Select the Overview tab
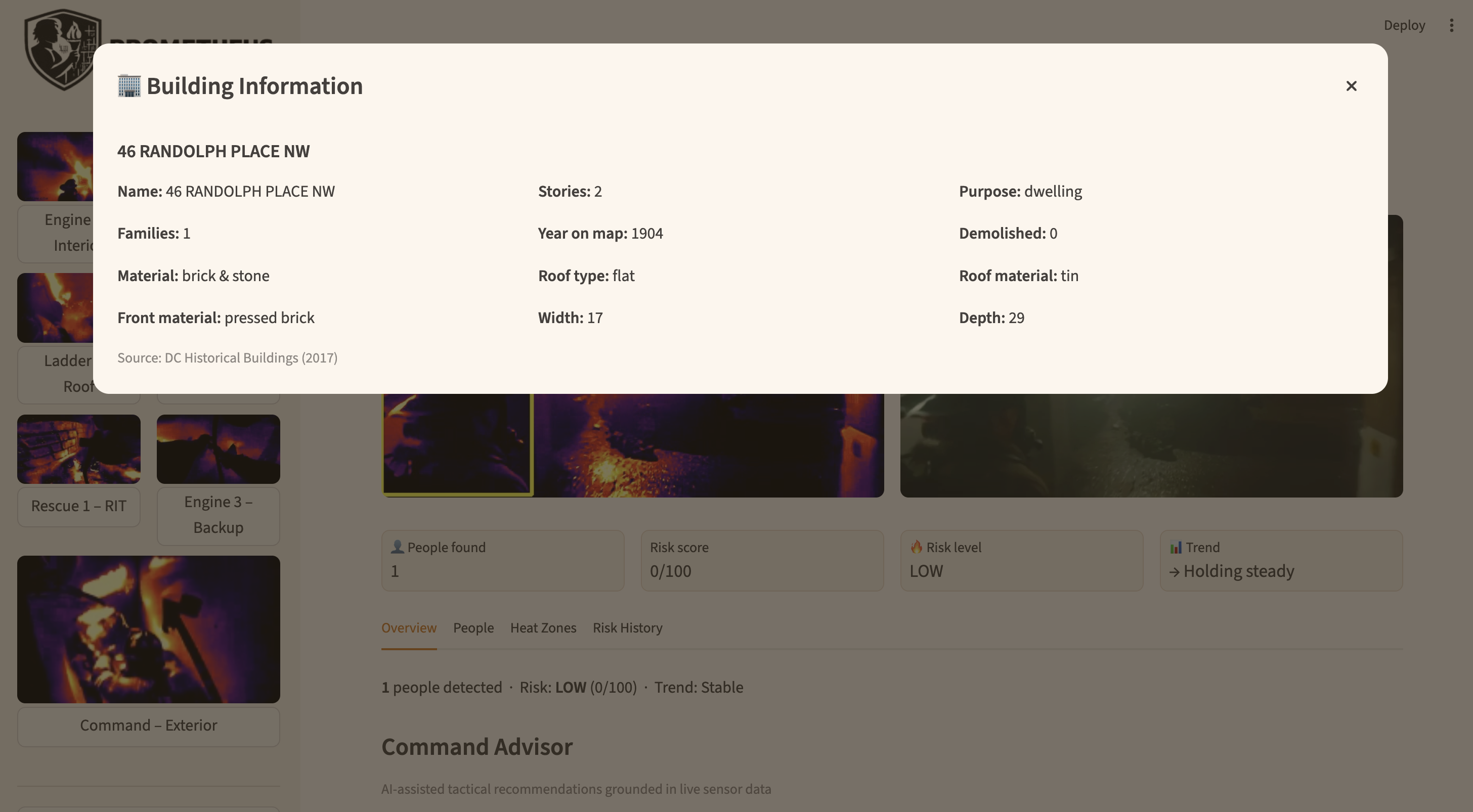Image resolution: width=1473 pixels, height=812 pixels. click(x=409, y=627)
